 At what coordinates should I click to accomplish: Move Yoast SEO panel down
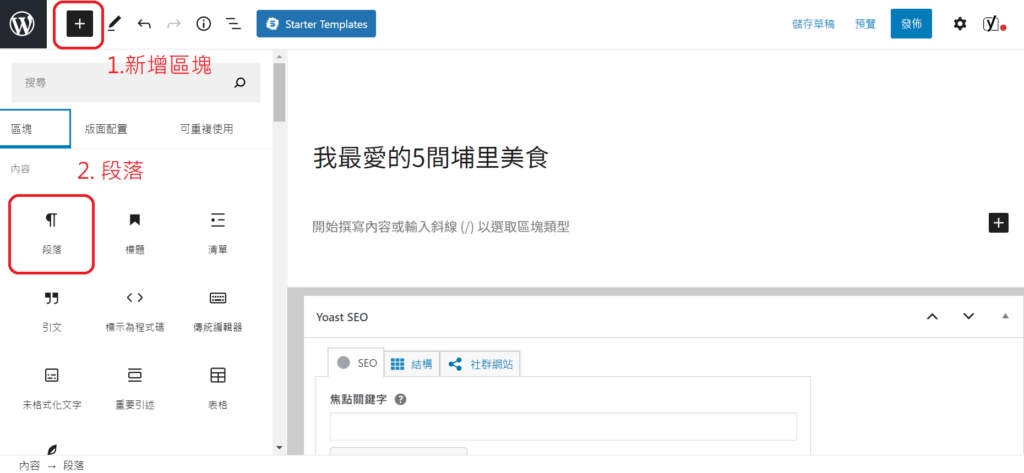(x=968, y=317)
